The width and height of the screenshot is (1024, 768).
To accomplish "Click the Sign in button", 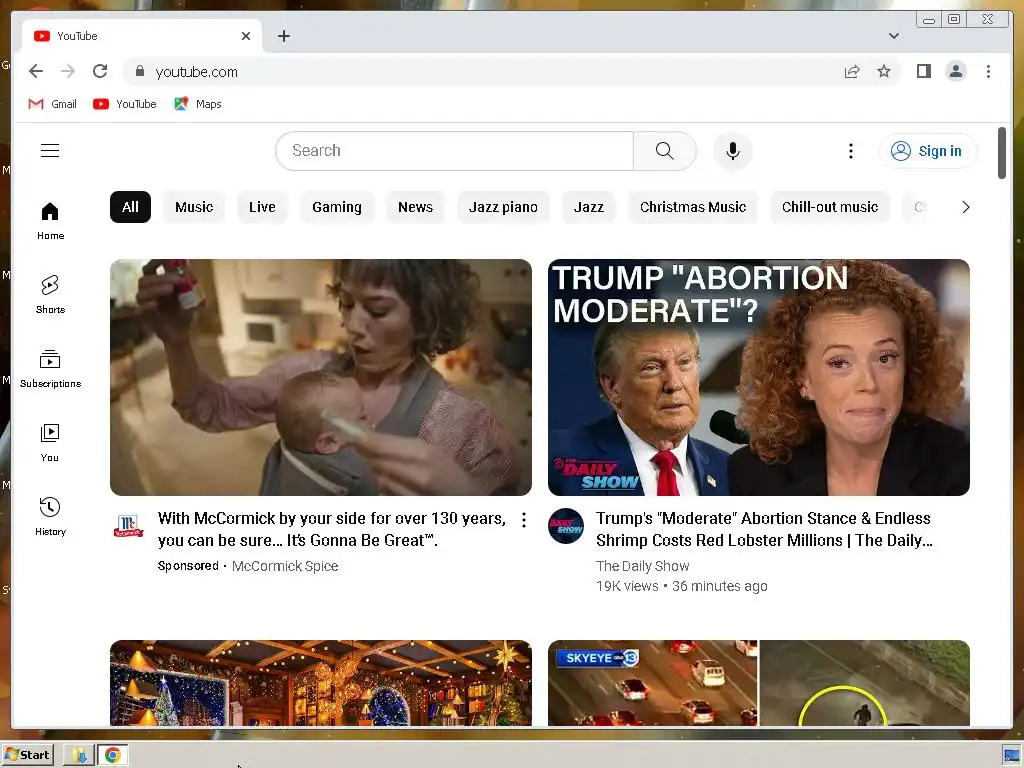I will coord(927,151).
